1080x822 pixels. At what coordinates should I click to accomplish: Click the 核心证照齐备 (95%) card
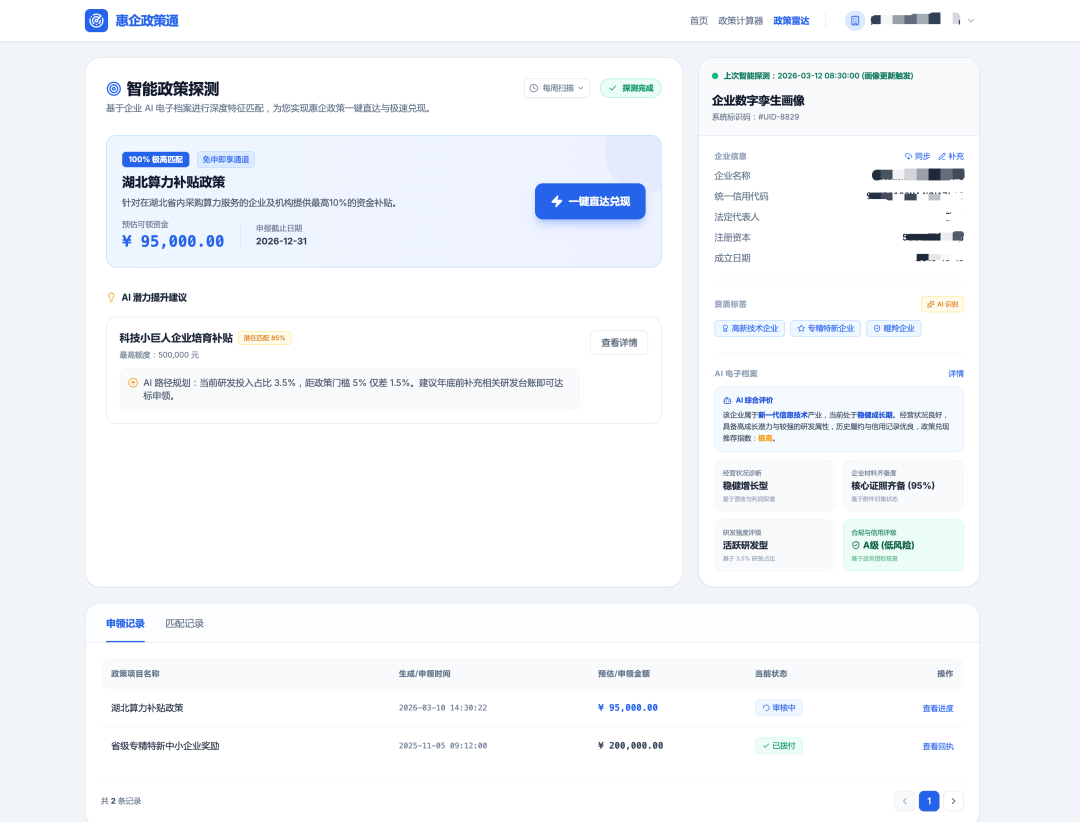pyautogui.click(x=903, y=486)
